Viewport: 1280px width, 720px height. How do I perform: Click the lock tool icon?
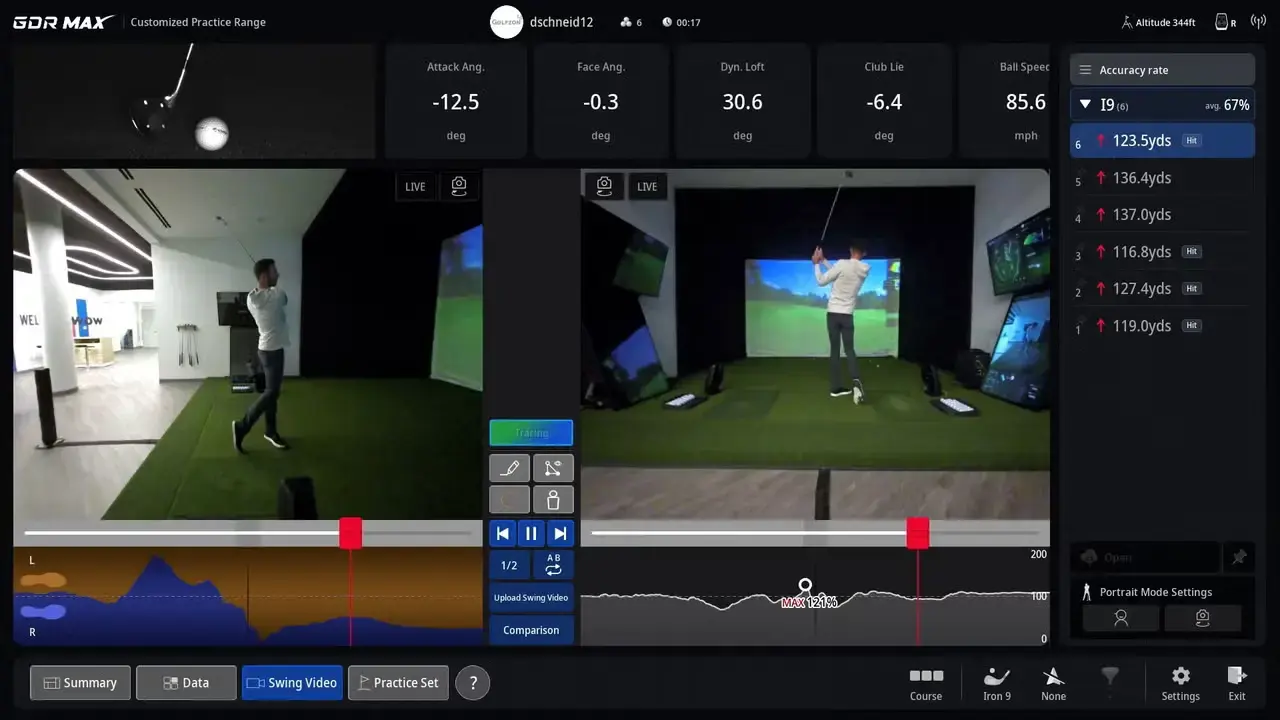pyautogui.click(x=553, y=498)
